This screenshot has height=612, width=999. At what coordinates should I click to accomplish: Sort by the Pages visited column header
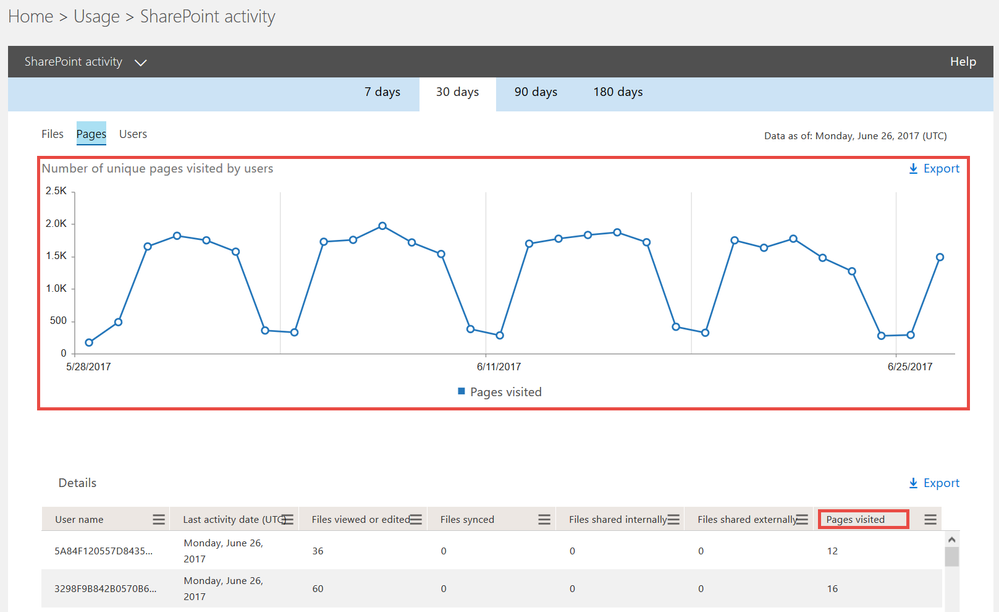pos(855,520)
